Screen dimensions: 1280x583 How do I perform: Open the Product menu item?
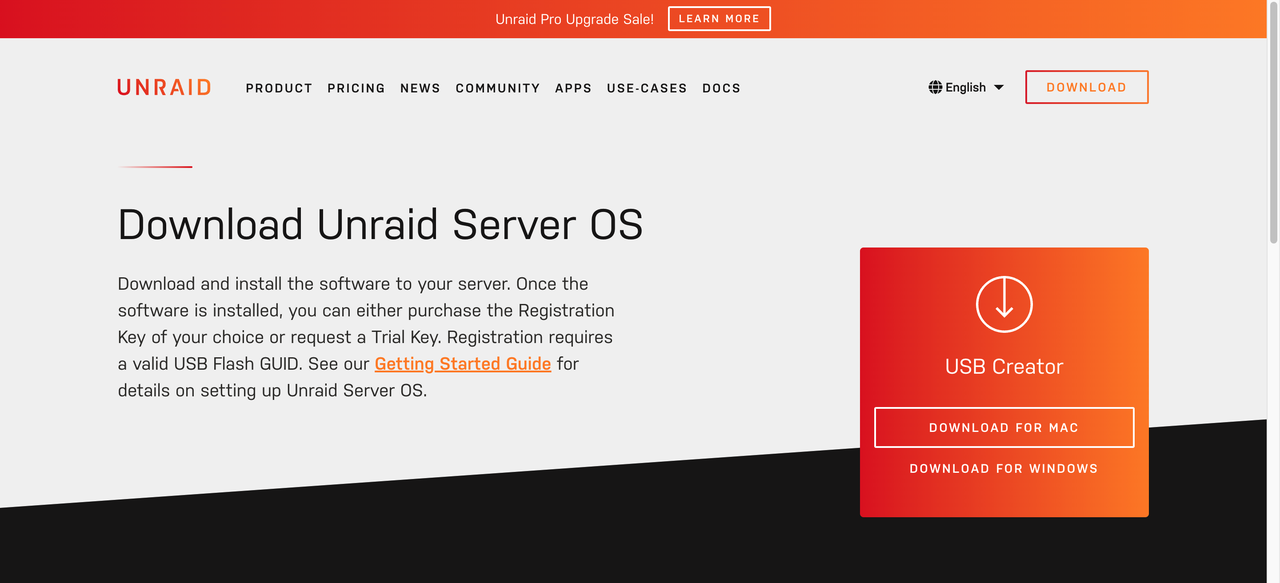pos(279,88)
